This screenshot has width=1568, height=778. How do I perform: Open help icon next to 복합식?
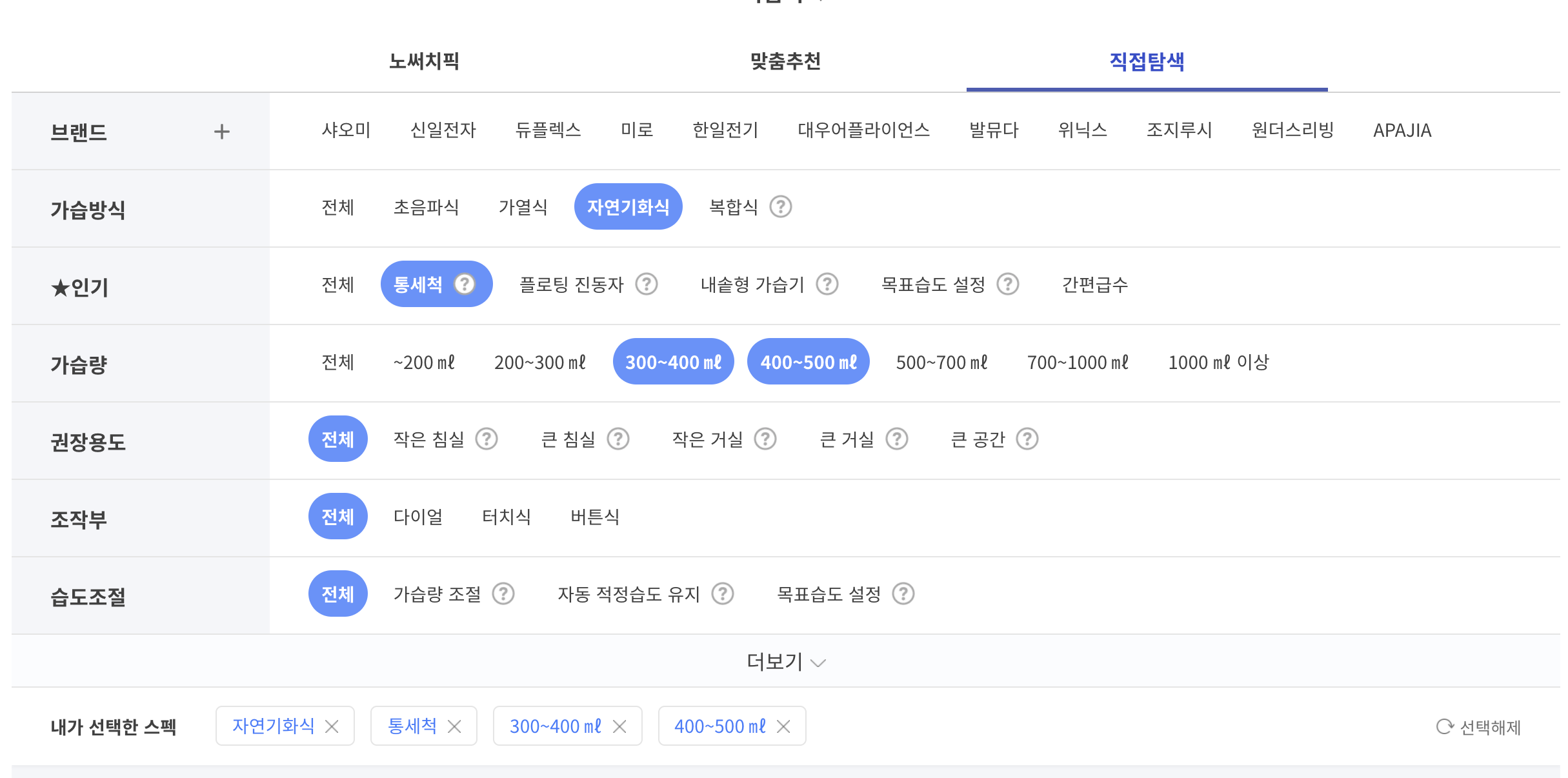[781, 206]
